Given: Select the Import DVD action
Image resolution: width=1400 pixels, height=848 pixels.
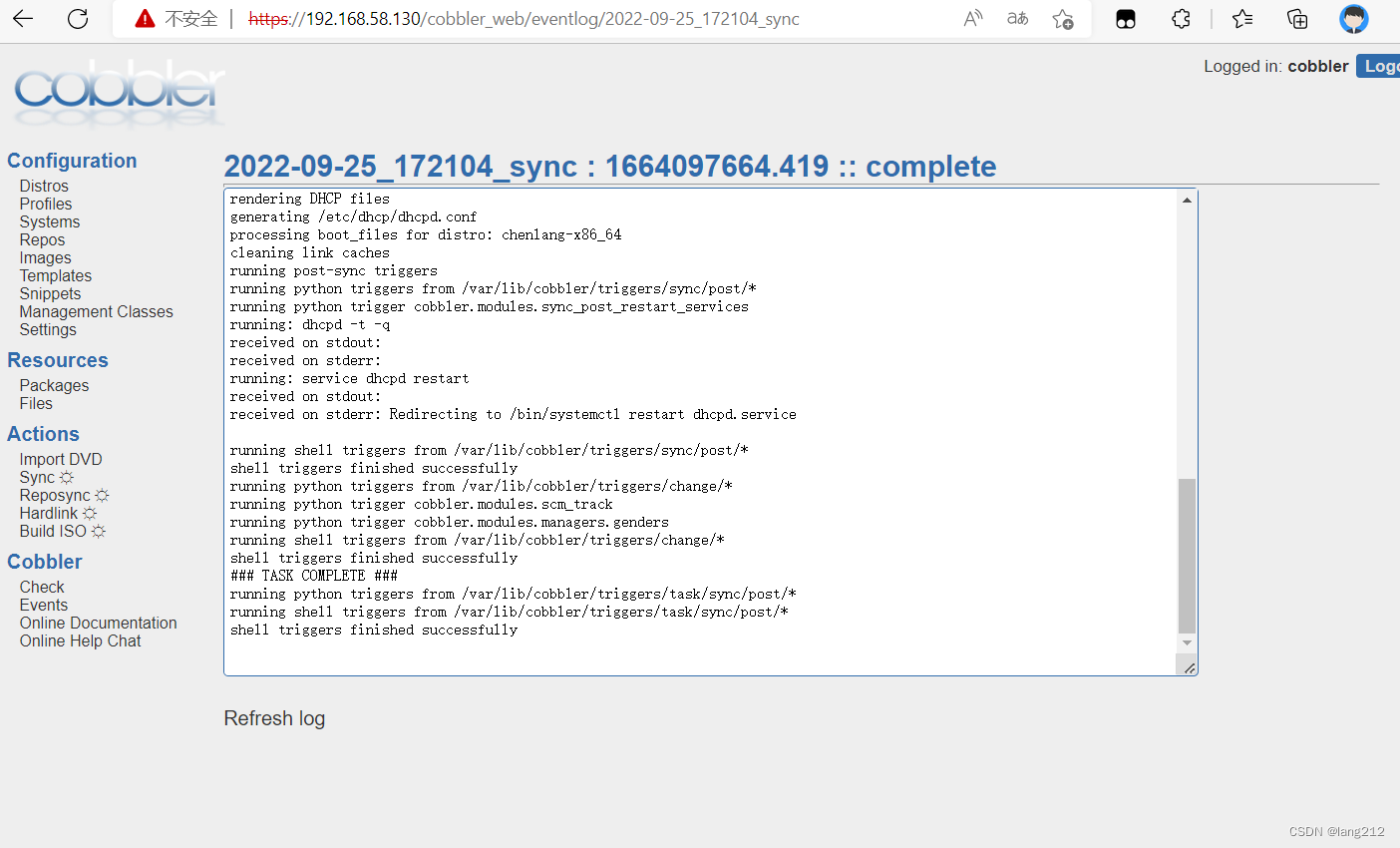Looking at the screenshot, I should pyautogui.click(x=61, y=459).
